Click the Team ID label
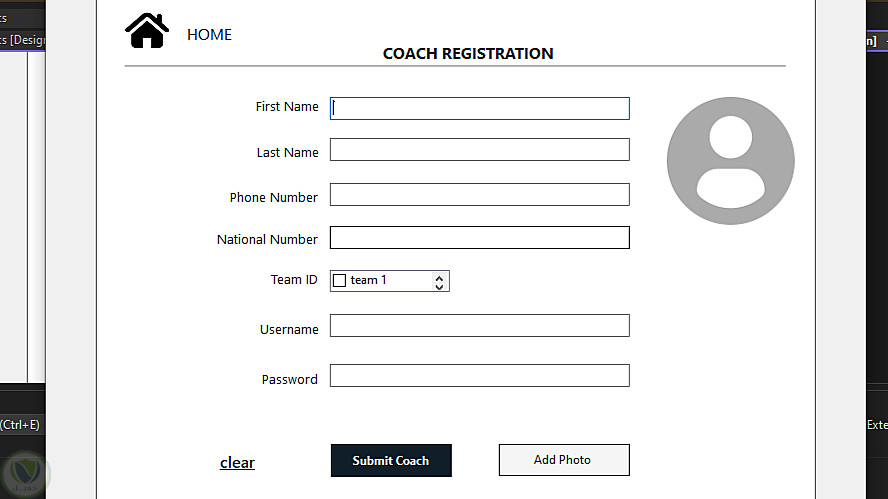This screenshot has width=888, height=499. 294,280
